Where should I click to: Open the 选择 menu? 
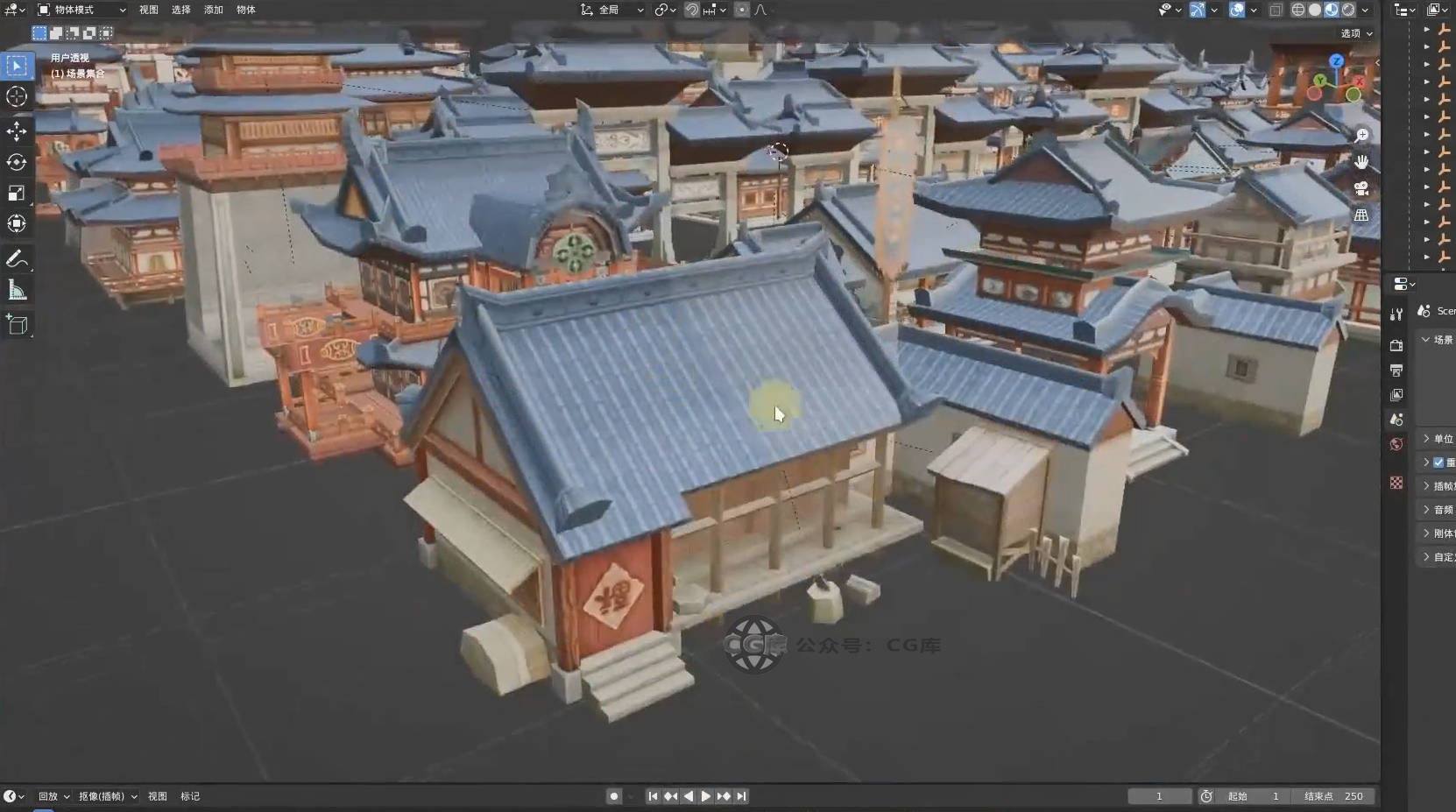tap(181, 10)
